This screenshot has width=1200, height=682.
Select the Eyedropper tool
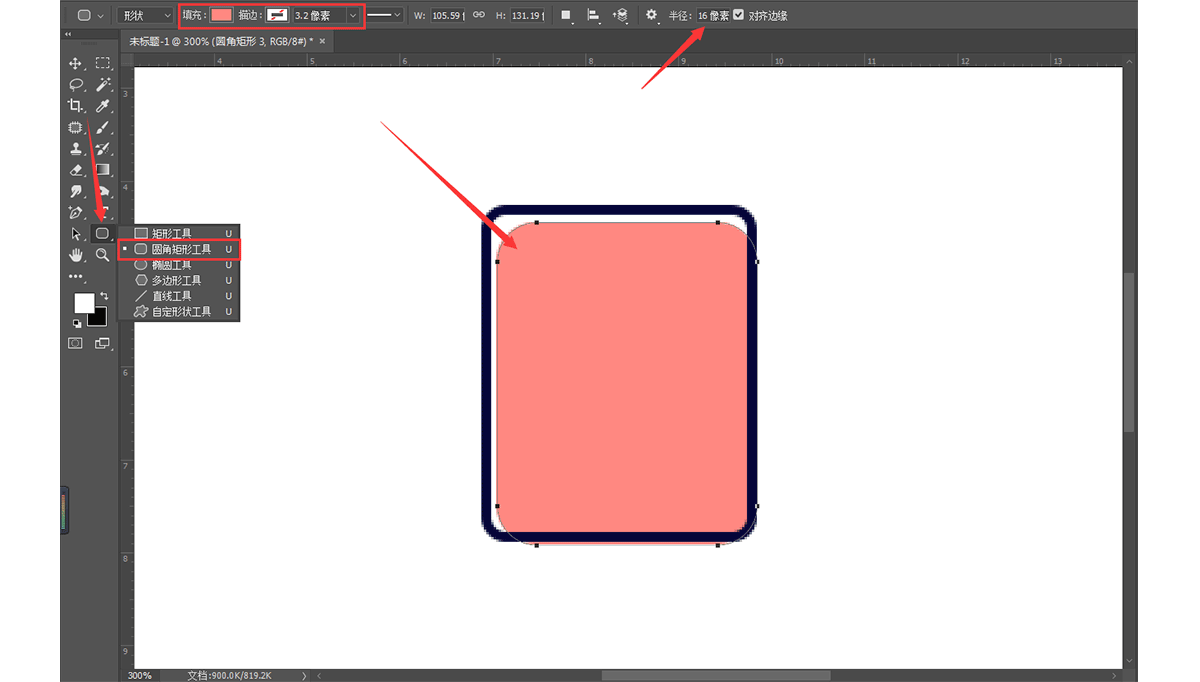coord(102,106)
